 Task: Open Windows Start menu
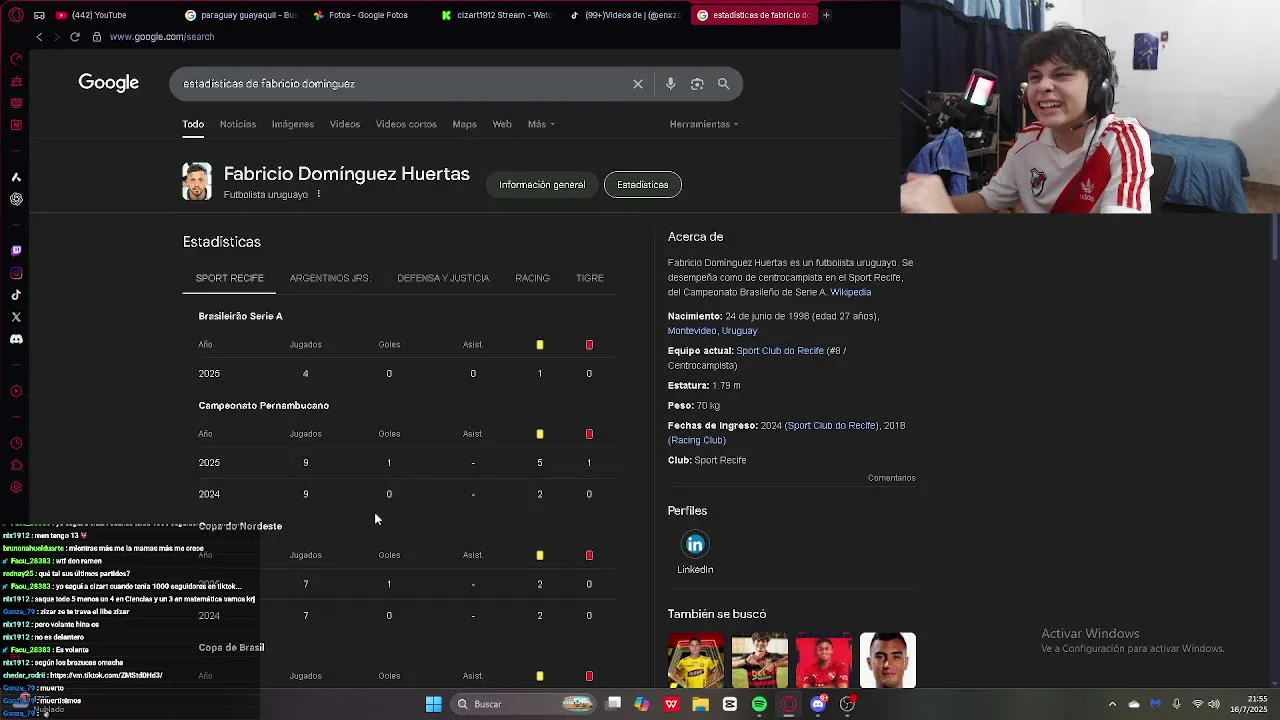pos(434,704)
